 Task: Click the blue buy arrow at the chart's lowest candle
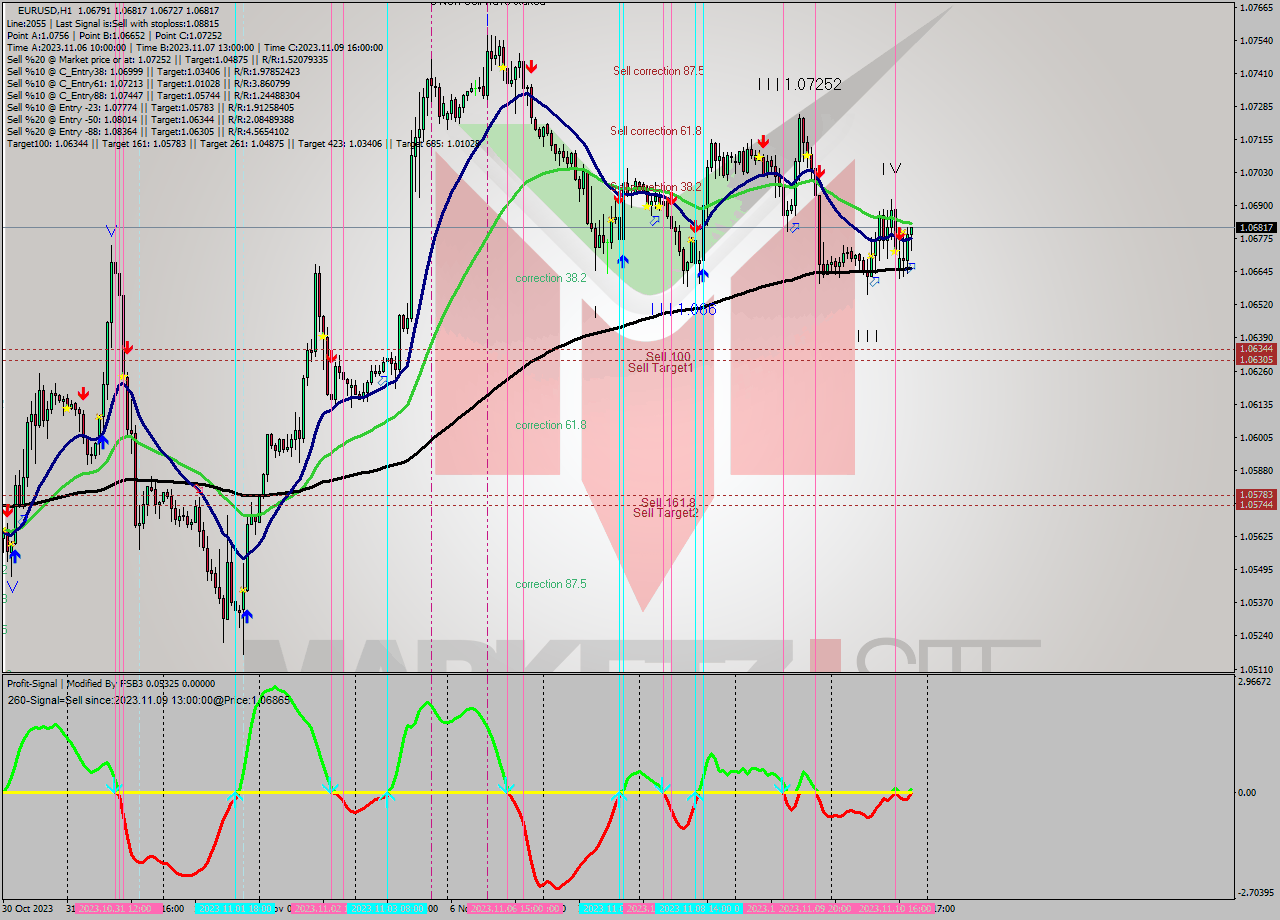246,616
